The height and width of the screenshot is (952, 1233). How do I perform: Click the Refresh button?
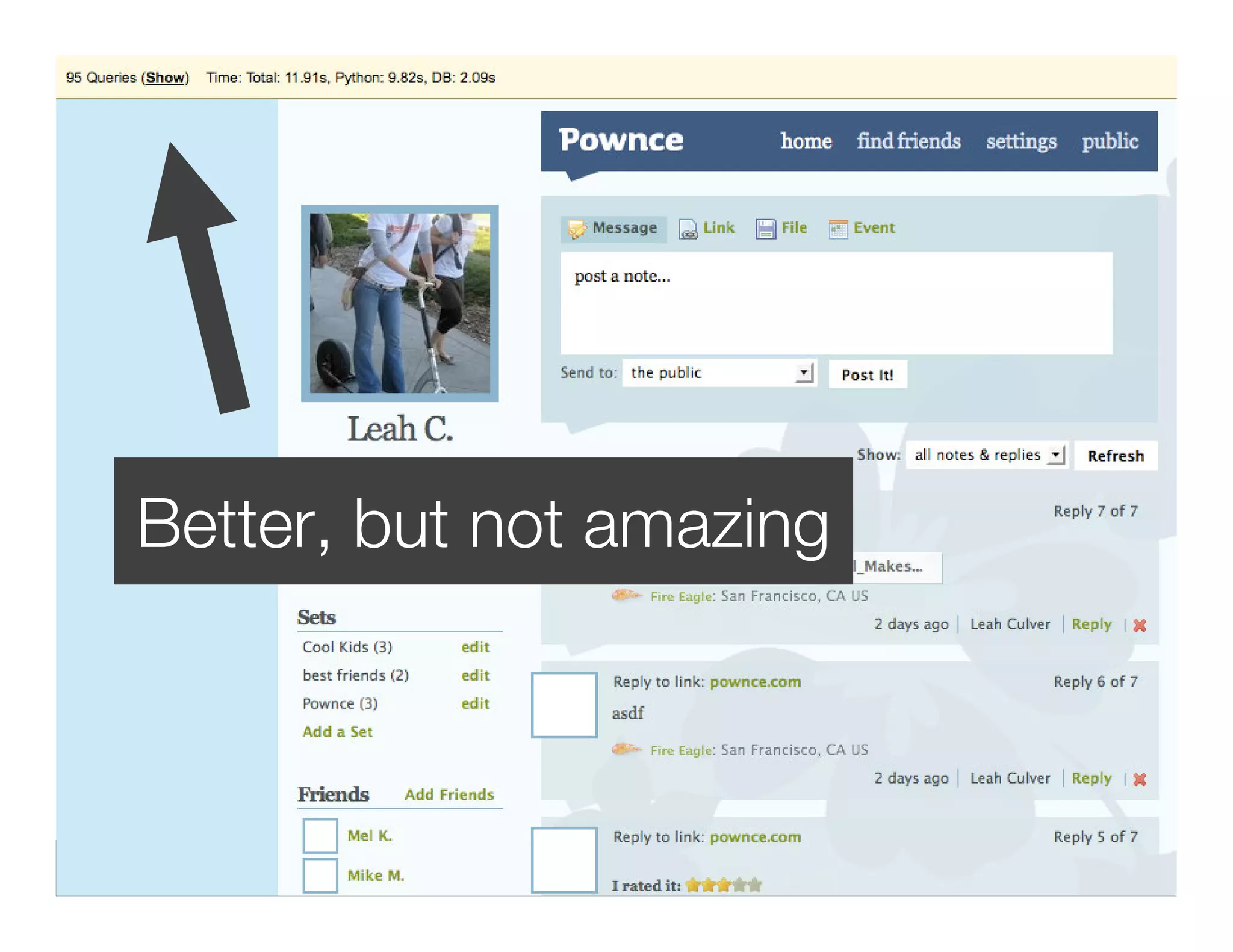point(1116,456)
